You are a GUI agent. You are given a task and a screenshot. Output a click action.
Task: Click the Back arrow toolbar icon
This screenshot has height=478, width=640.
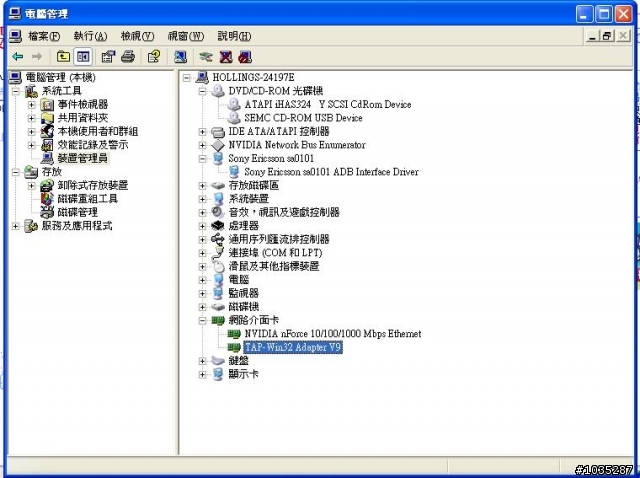tap(18, 57)
